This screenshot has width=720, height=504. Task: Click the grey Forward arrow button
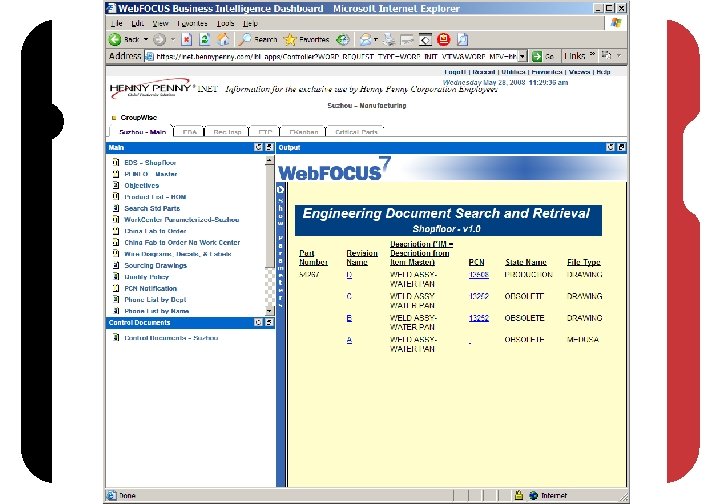(x=159, y=40)
